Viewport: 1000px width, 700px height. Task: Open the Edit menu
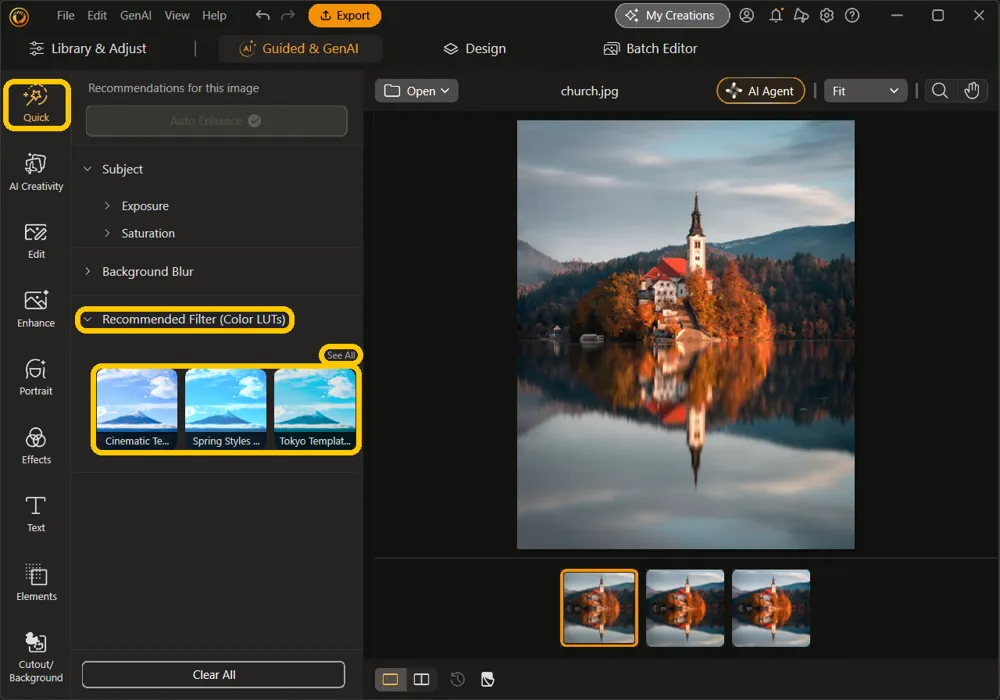97,15
